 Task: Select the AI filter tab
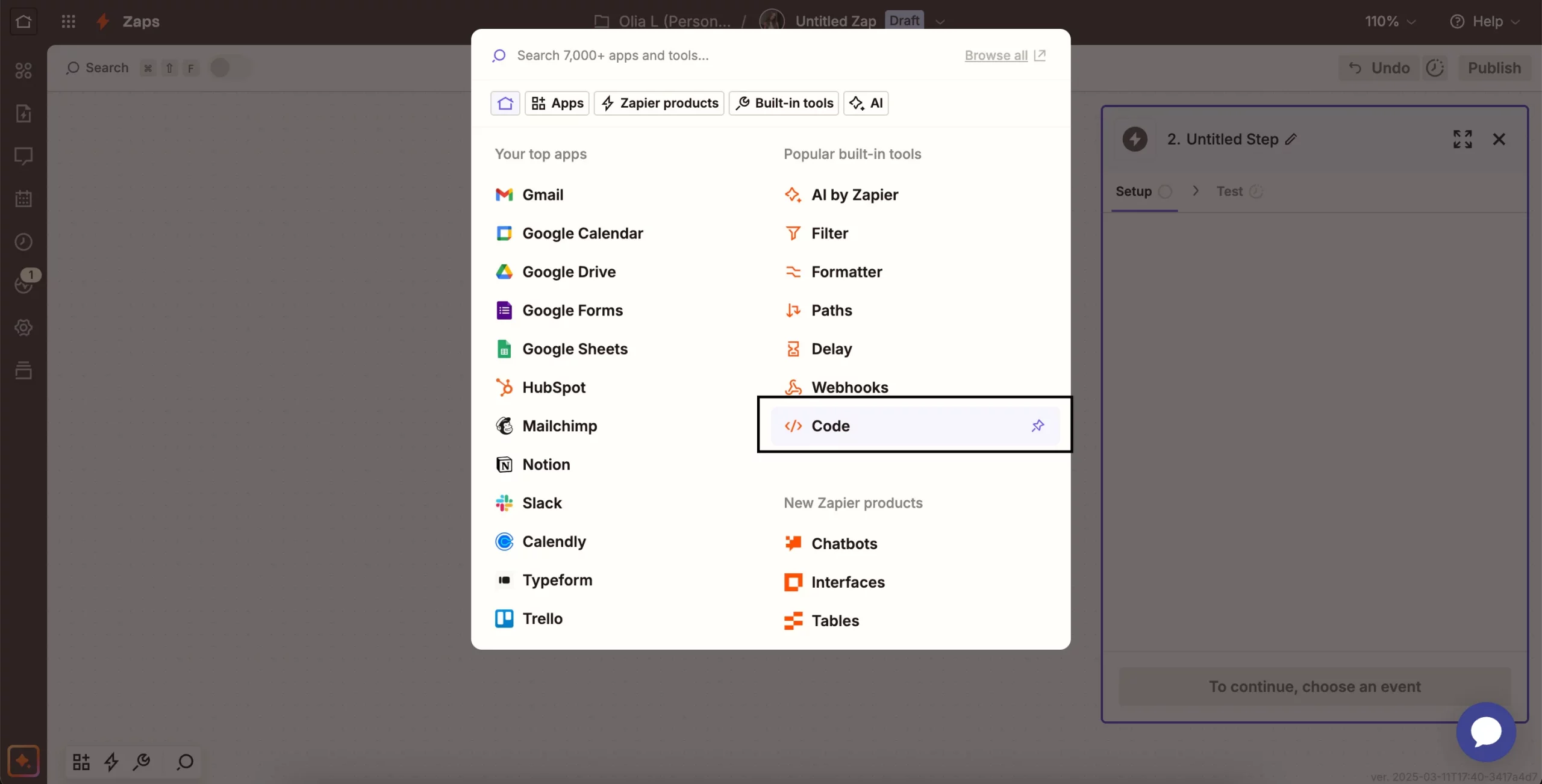[x=866, y=103]
